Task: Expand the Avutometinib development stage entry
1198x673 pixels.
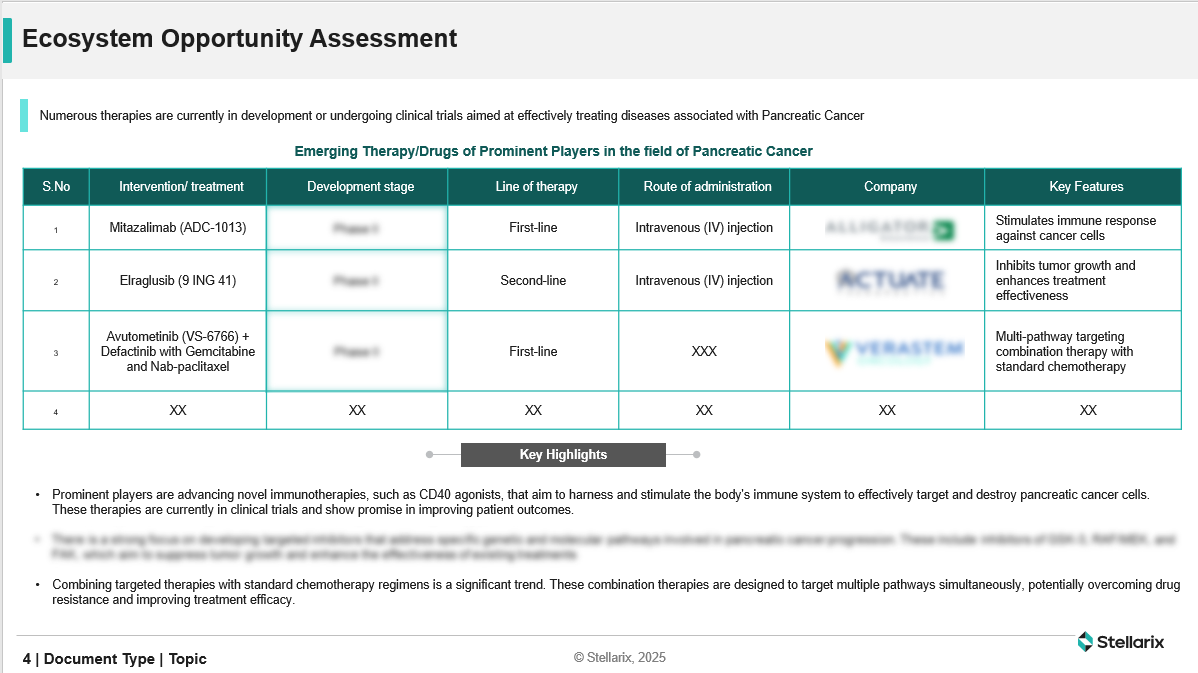Action: [357, 351]
